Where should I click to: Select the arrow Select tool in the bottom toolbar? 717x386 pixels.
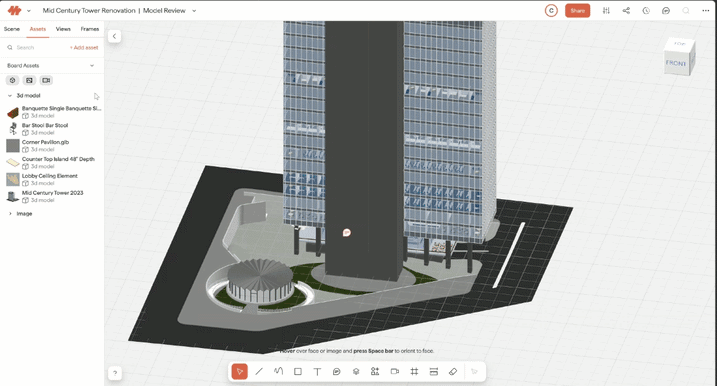pos(240,371)
